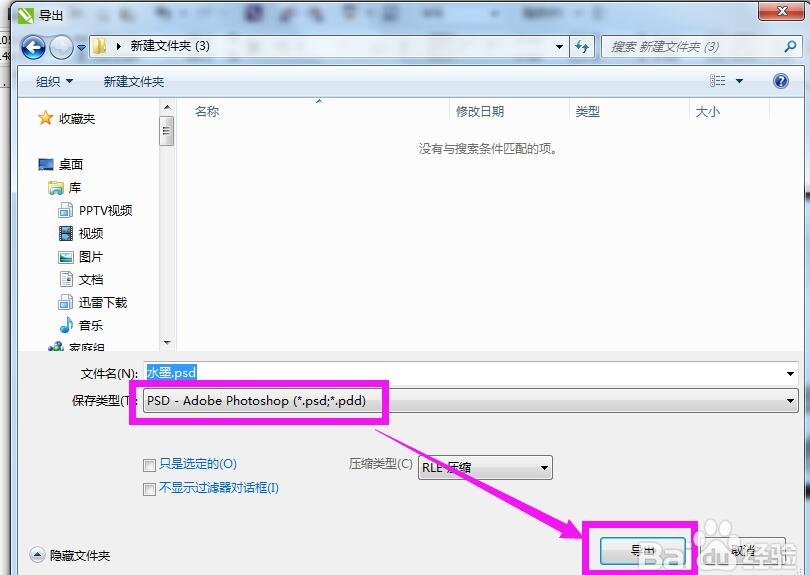The width and height of the screenshot is (810, 575).
Task: Close the 导出 dialog window
Action: (x=782, y=10)
